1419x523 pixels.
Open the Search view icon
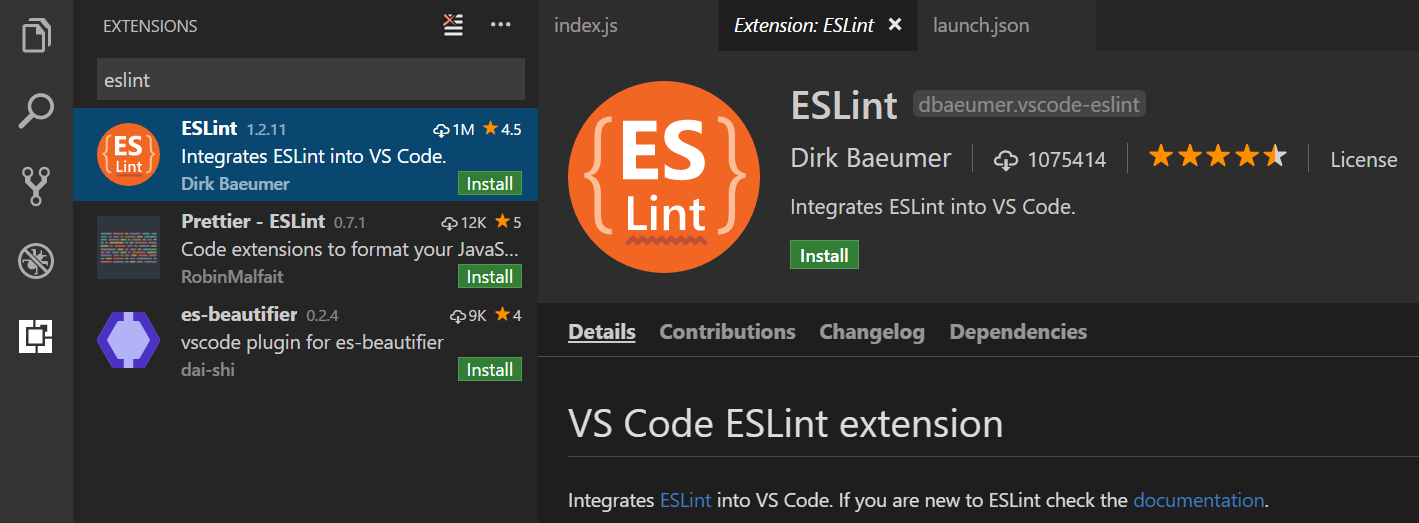(36, 111)
